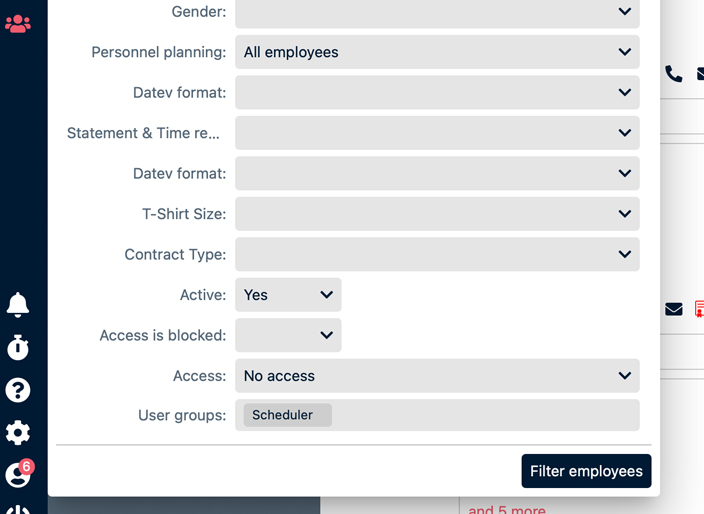
Task: Expand the Statement & Time dropdown
Action: 437,133
